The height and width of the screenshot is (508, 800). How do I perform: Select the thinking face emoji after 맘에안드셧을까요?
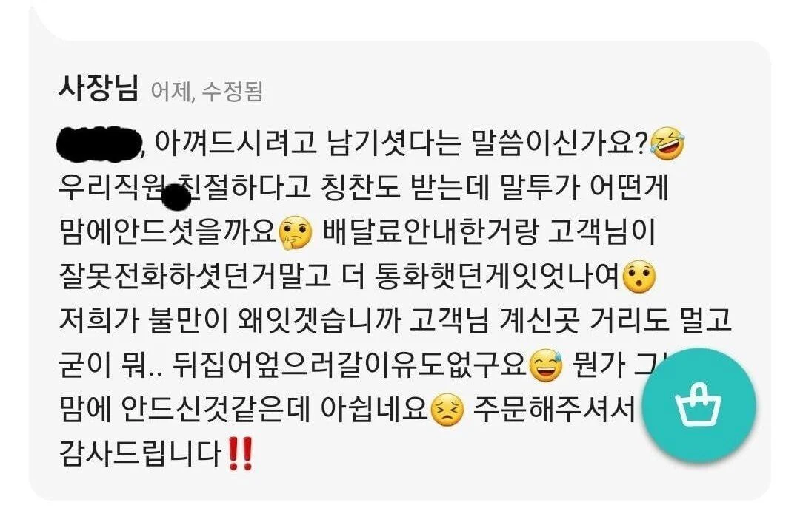295,233
